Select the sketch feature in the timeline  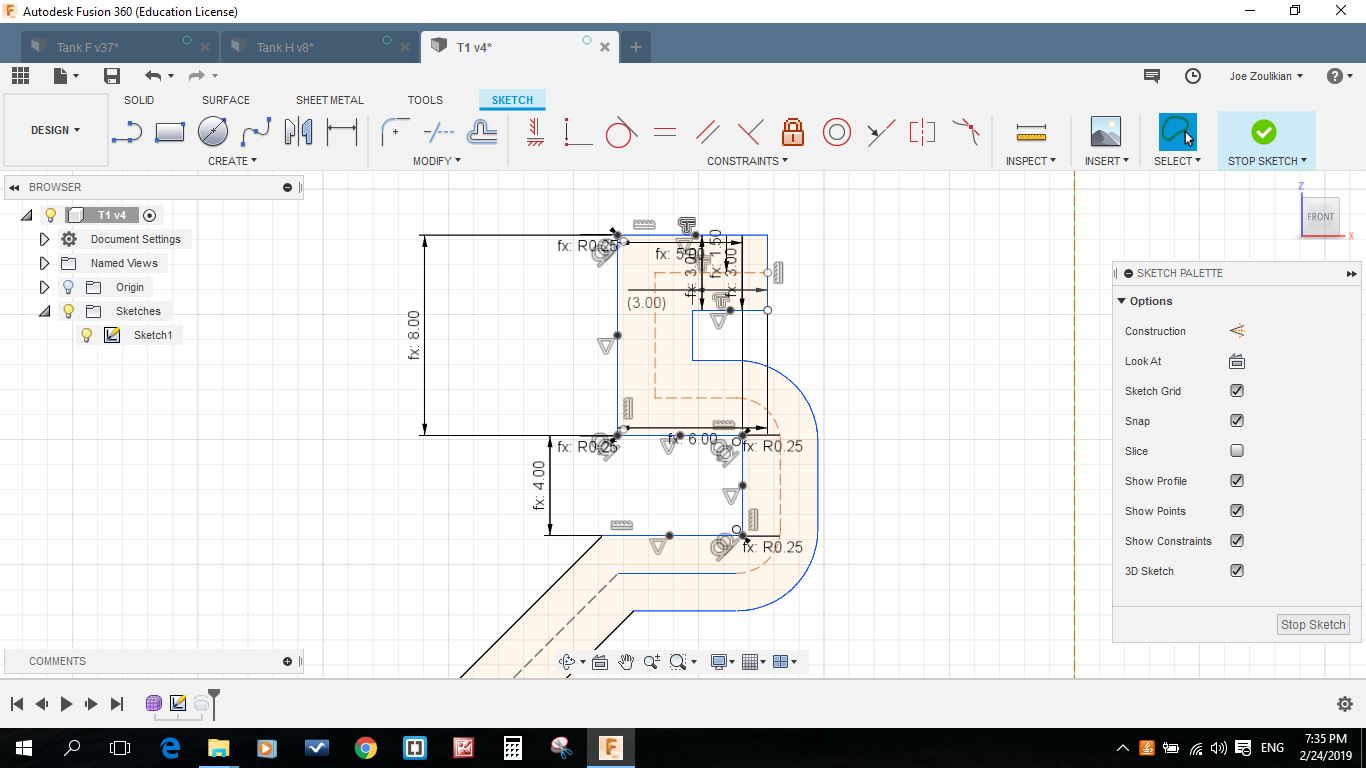178,704
